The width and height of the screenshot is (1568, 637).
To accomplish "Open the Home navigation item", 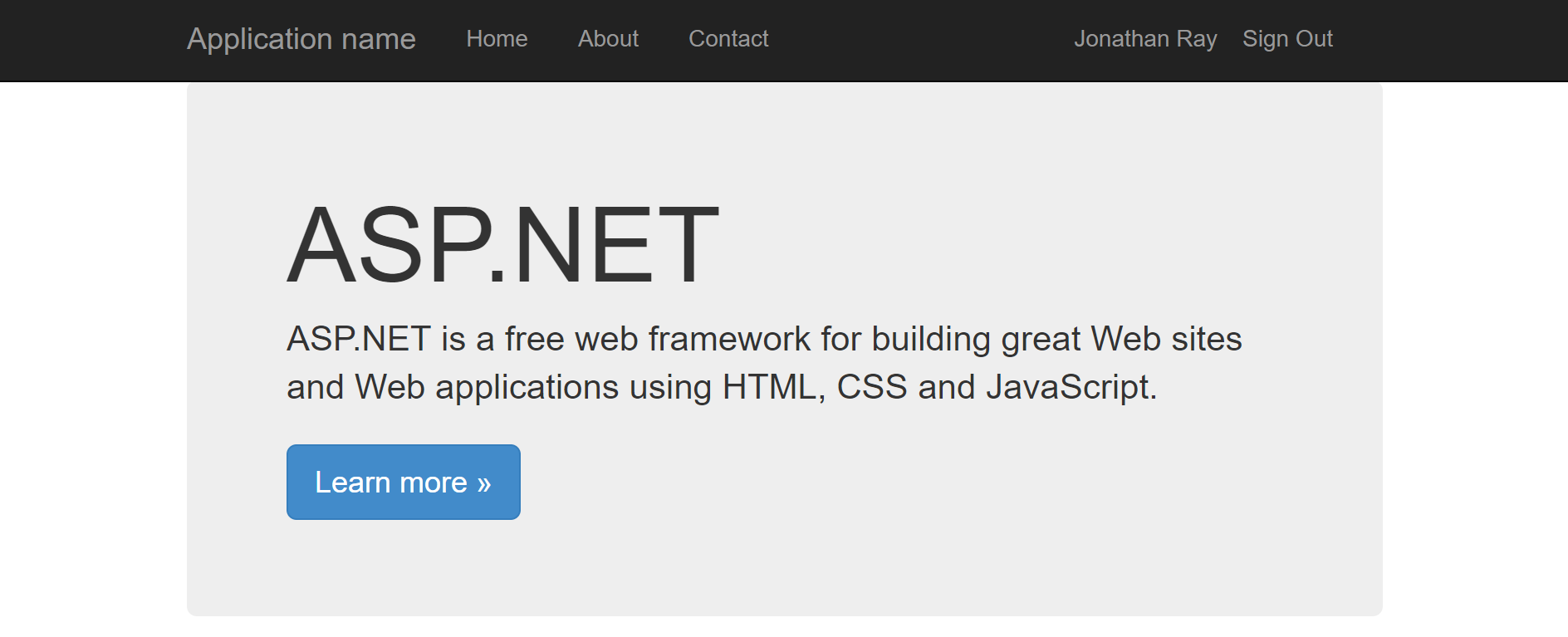I will (497, 39).
